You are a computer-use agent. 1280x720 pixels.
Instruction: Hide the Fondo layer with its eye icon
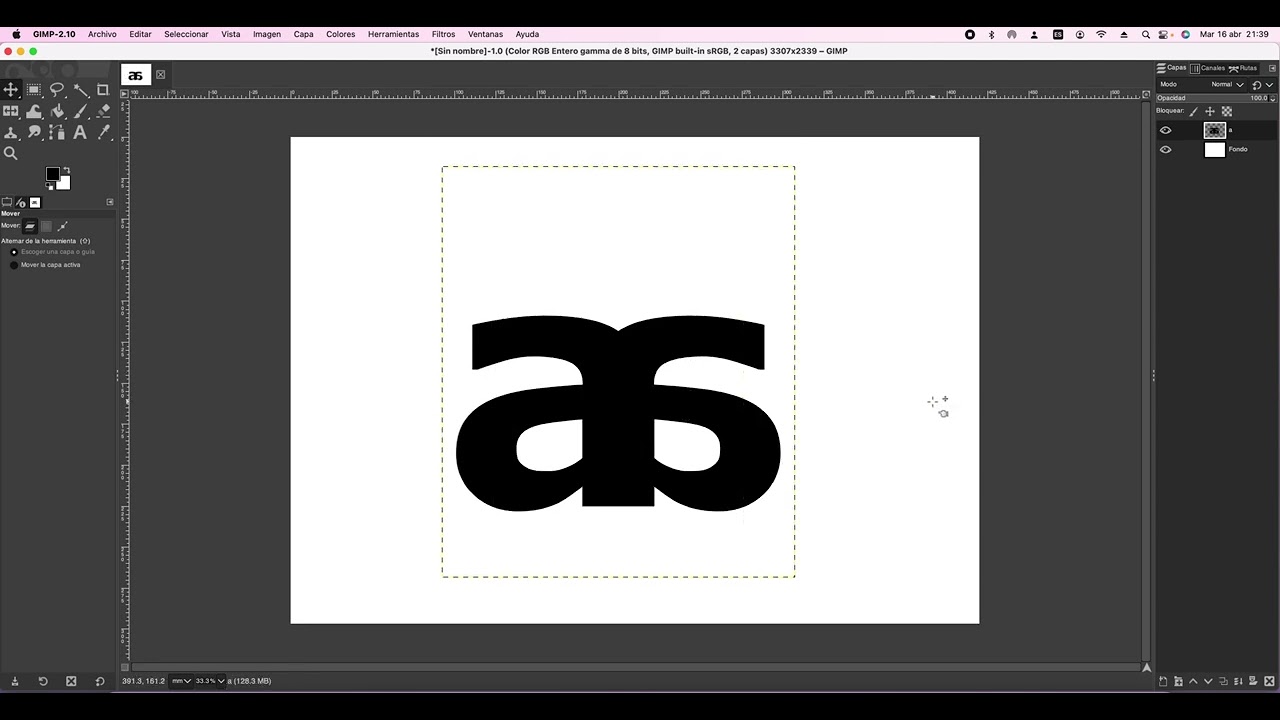pyautogui.click(x=1165, y=150)
